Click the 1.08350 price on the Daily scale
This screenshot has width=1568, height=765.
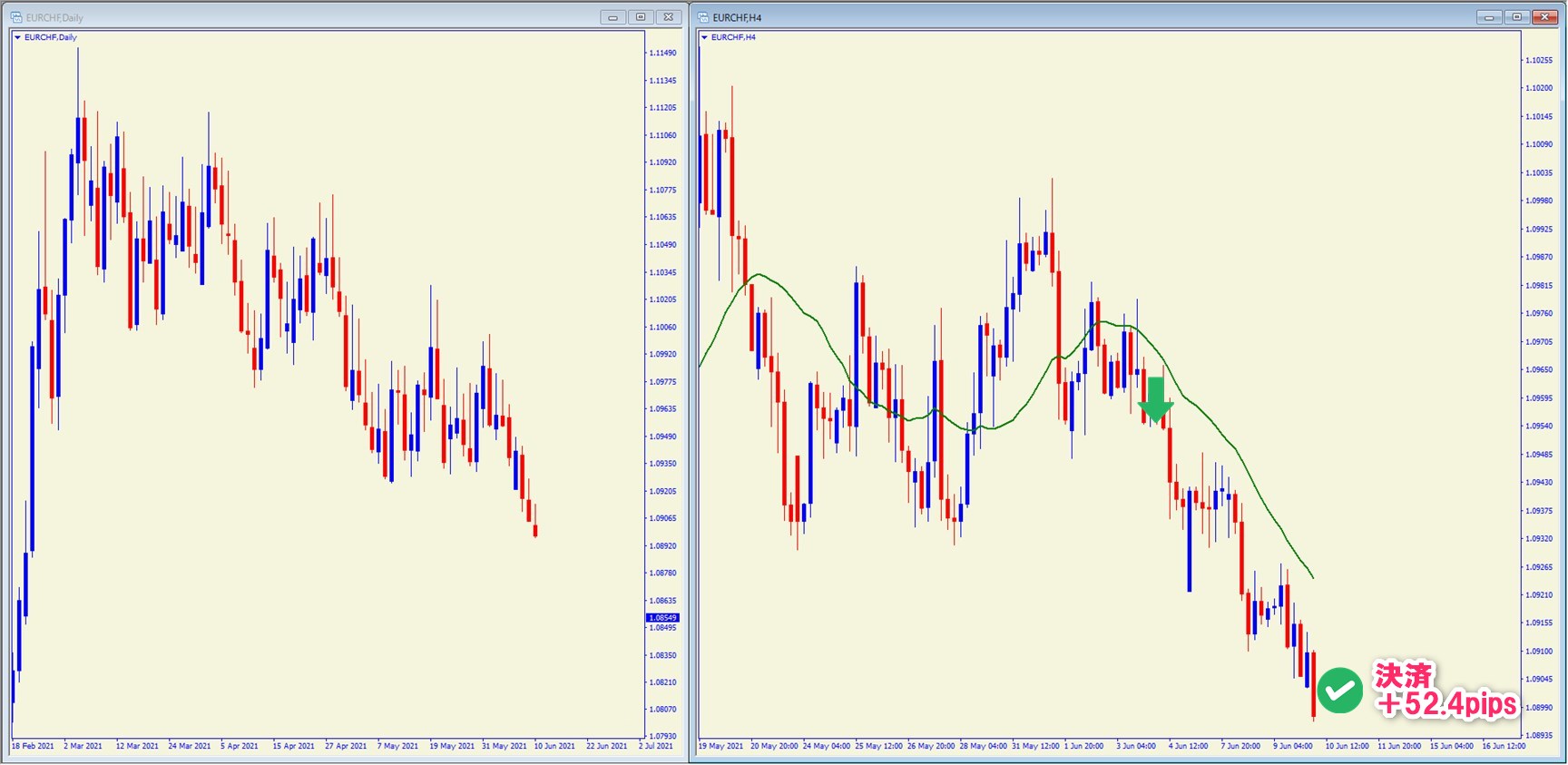(x=663, y=655)
